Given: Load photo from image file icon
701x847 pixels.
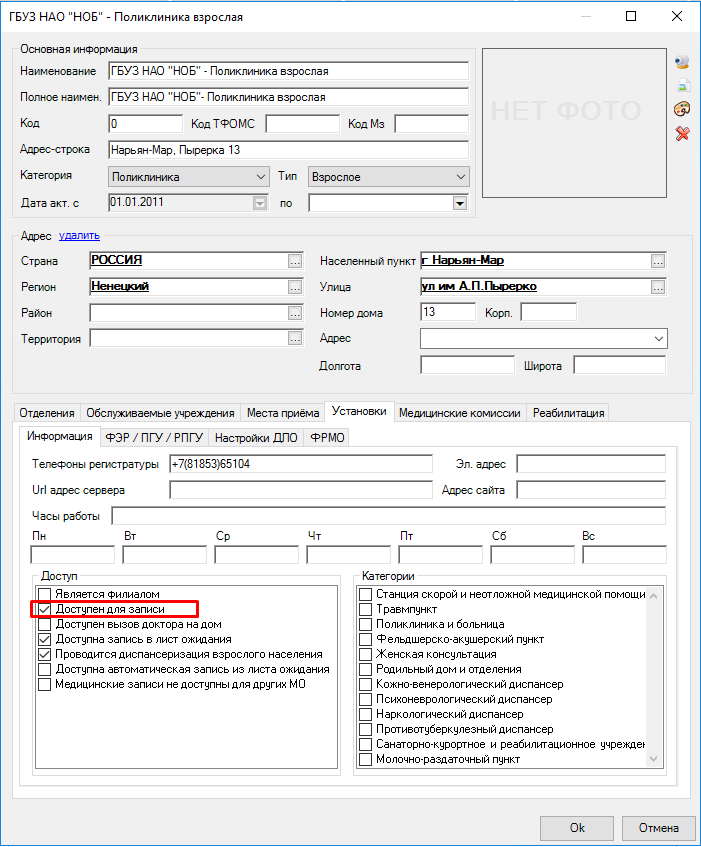Looking at the screenshot, I should coord(683,85).
